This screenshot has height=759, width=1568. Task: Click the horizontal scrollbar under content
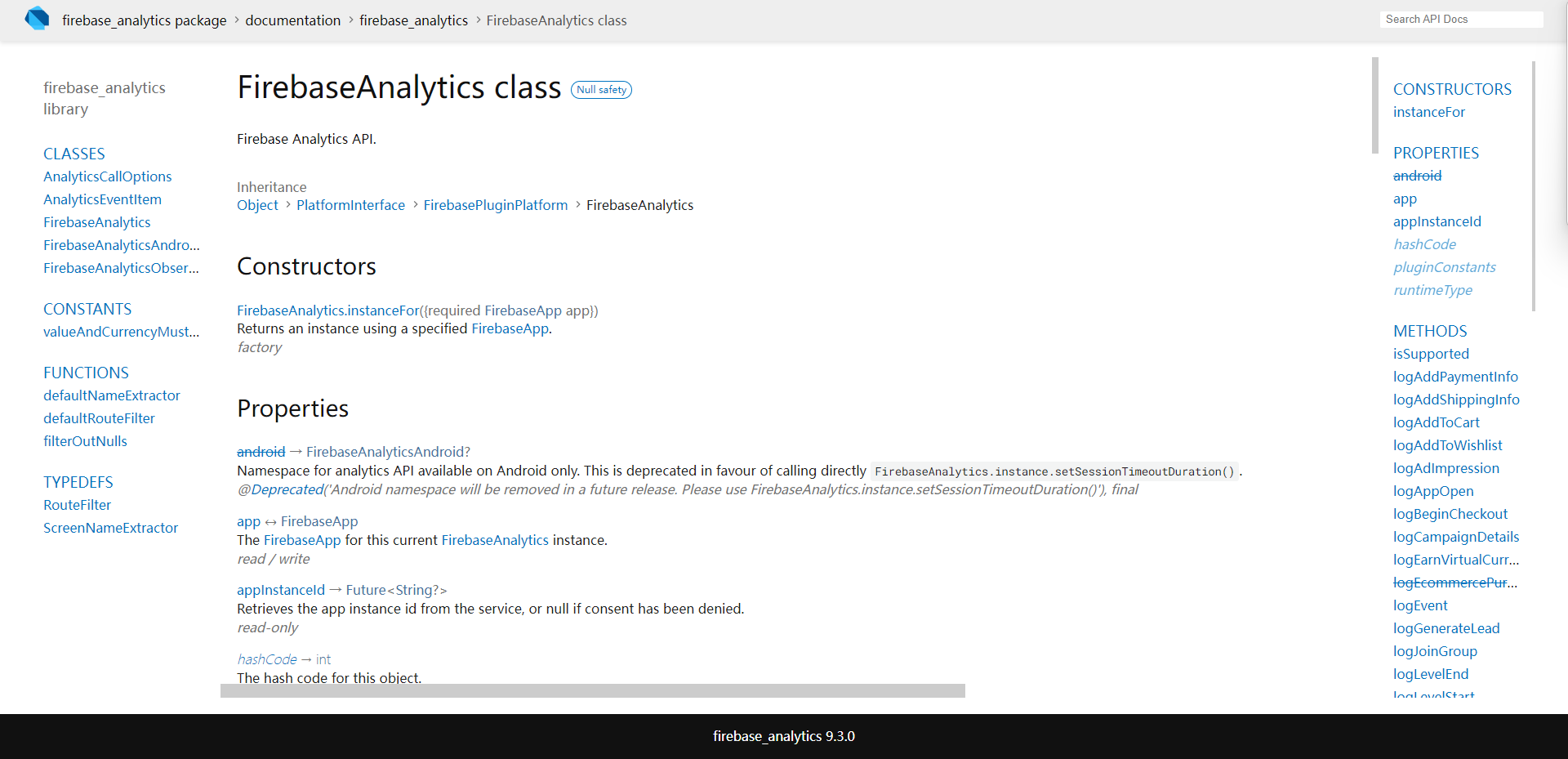coord(593,690)
